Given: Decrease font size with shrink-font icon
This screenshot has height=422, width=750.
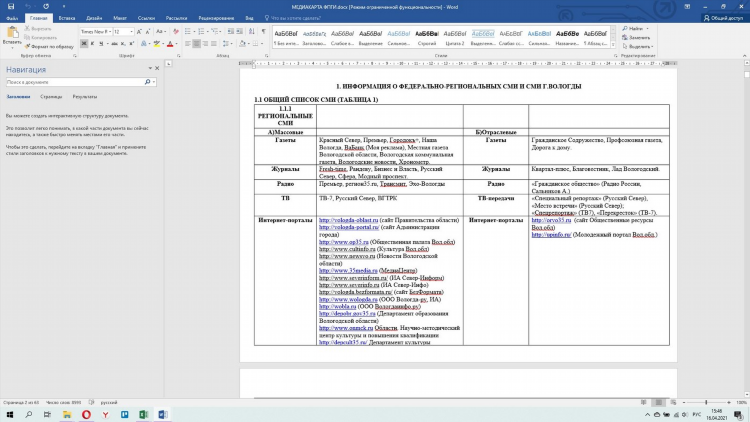Looking at the screenshot, I should 148,32.
